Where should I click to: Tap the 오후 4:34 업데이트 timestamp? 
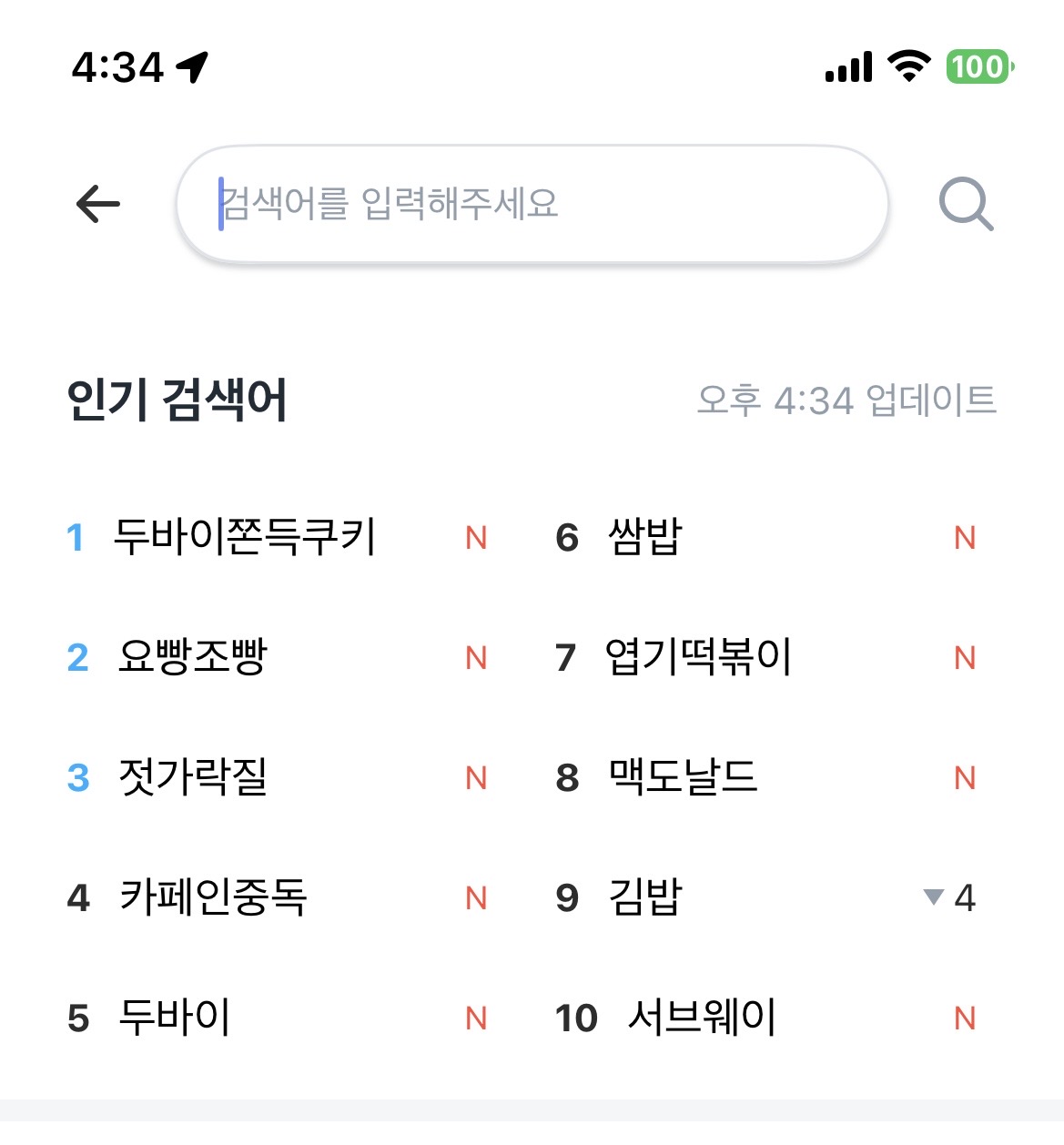[x=846, y=400]
